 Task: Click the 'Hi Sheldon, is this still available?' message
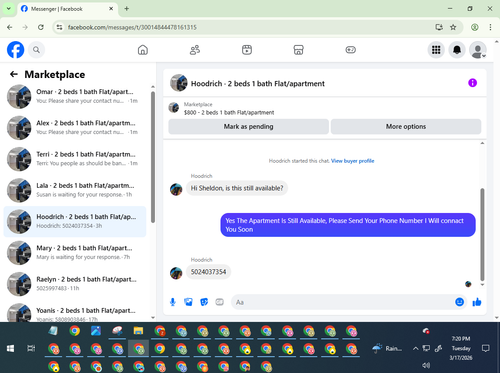237,188
